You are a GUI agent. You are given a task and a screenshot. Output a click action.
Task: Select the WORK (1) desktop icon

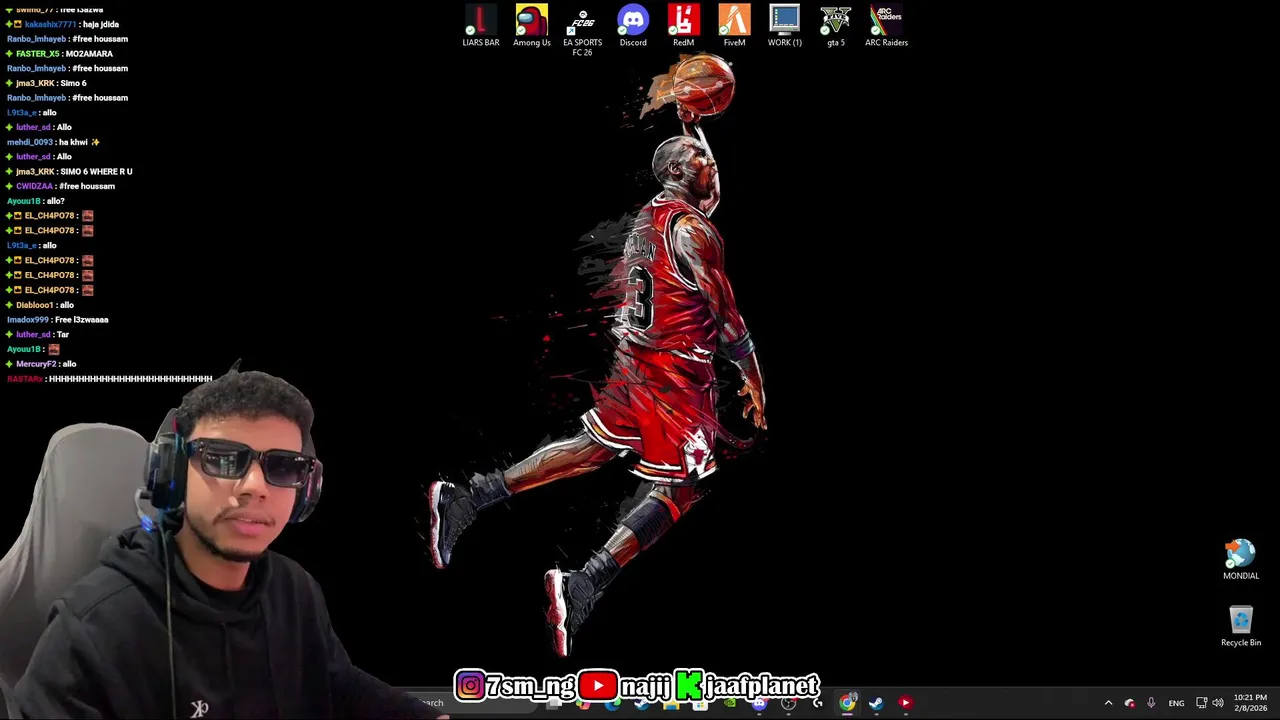click(785, 26)
